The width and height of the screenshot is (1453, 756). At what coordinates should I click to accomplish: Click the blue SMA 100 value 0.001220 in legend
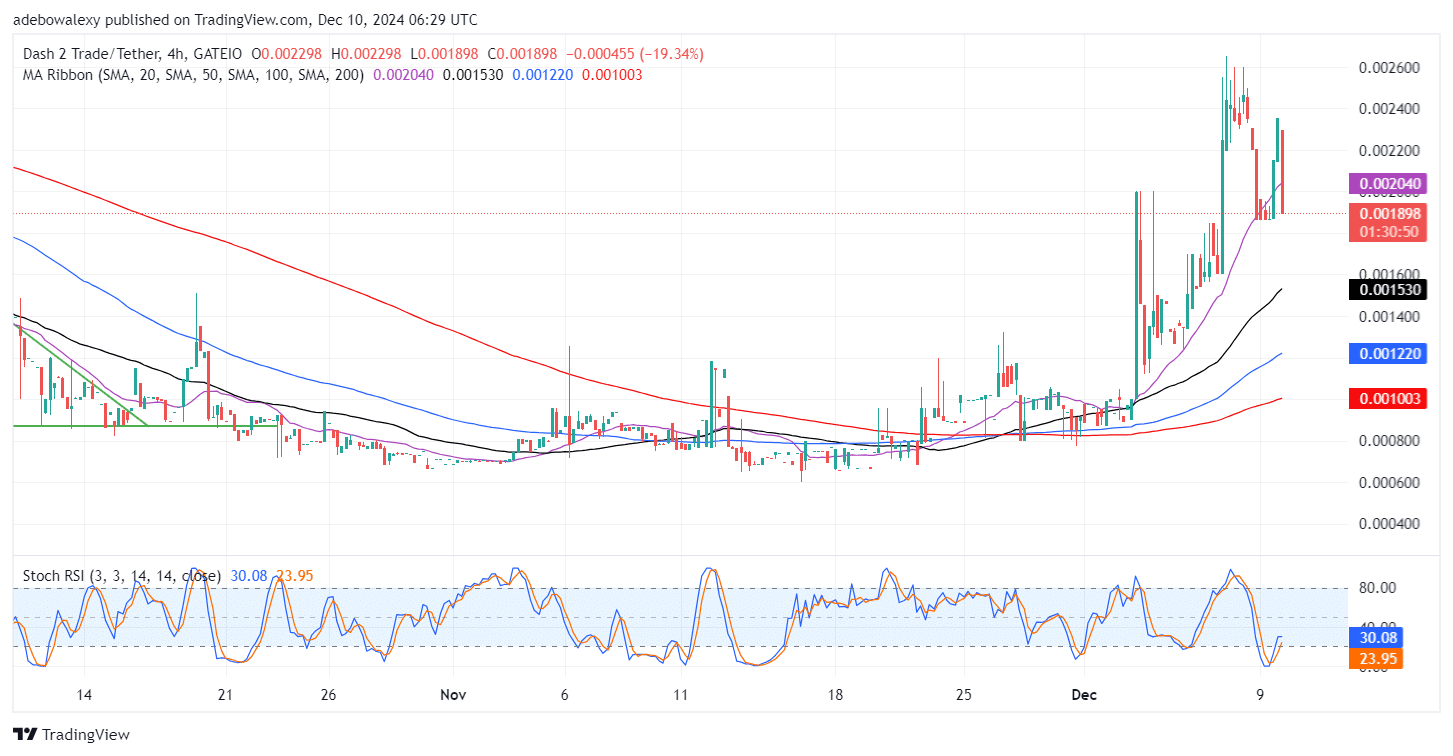point(543,74)
